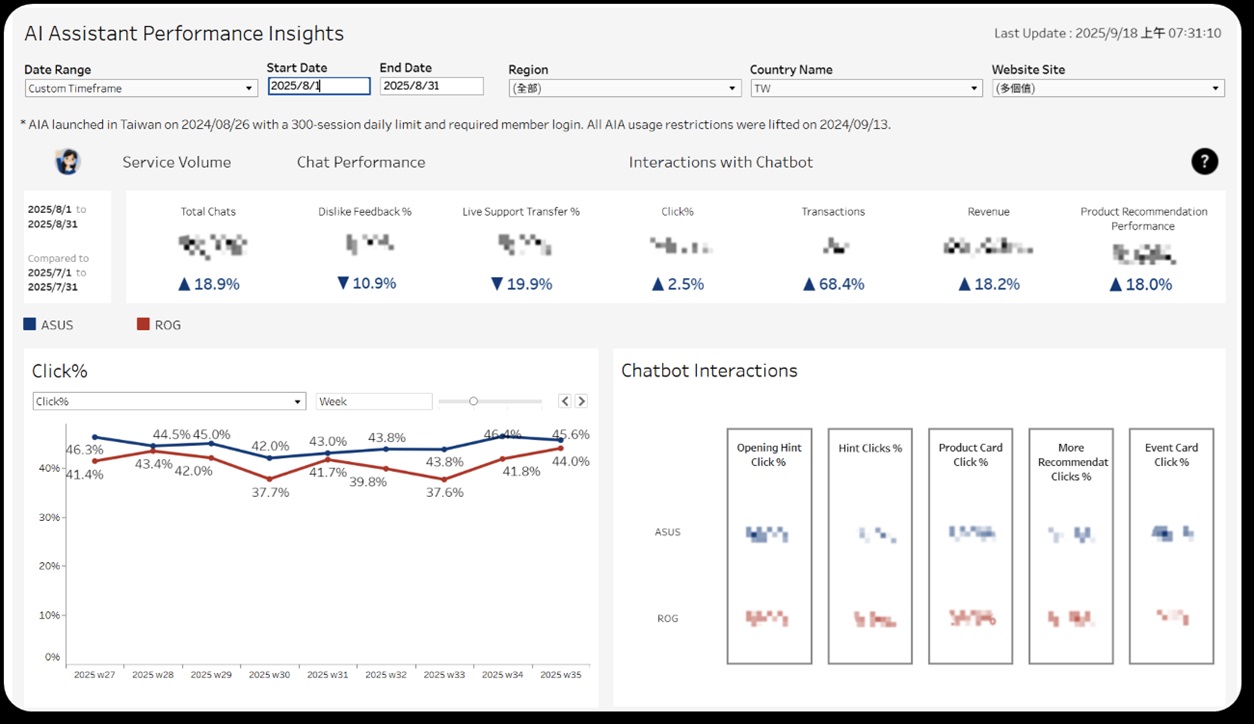Click the previous period left arrow
Screen dimensions: 1254x724
tap(565, 401)
